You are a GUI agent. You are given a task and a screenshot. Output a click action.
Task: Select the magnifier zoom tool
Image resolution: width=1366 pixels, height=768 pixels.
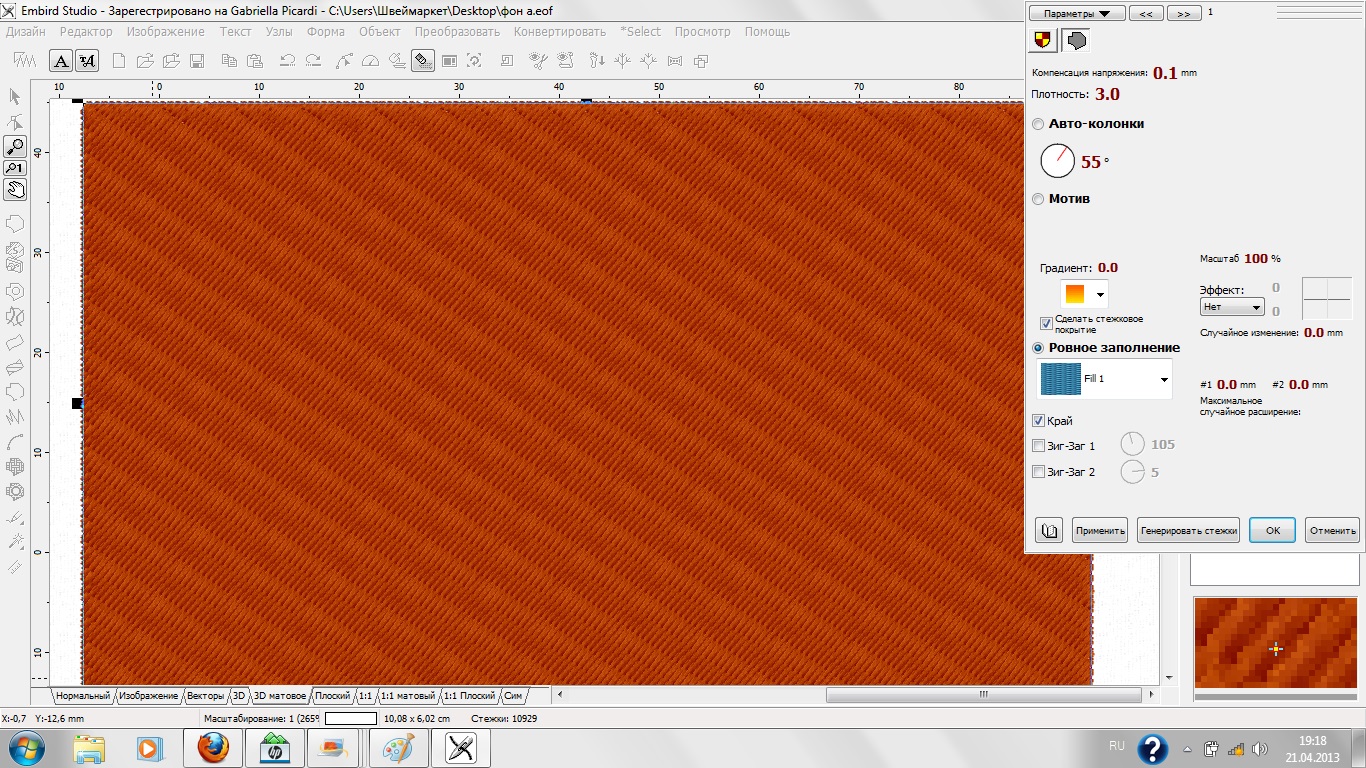point(15,147)
